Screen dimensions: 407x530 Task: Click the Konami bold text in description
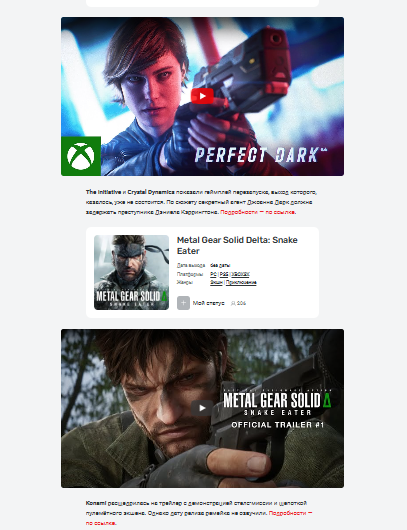coord(96,503)
